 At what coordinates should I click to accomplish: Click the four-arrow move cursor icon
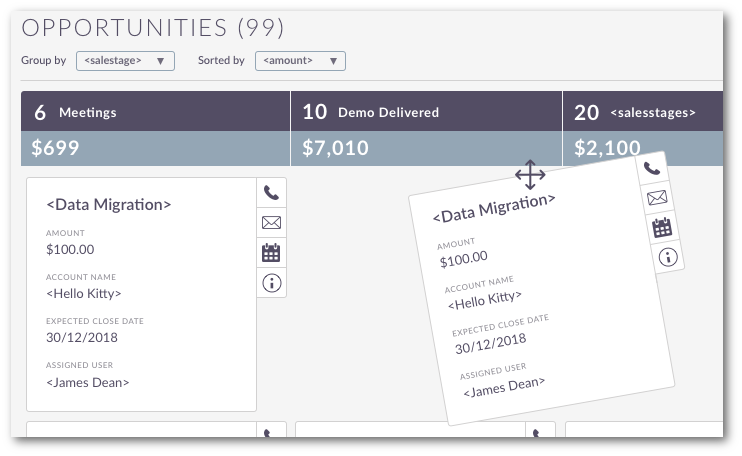click(x=530, y=175)
